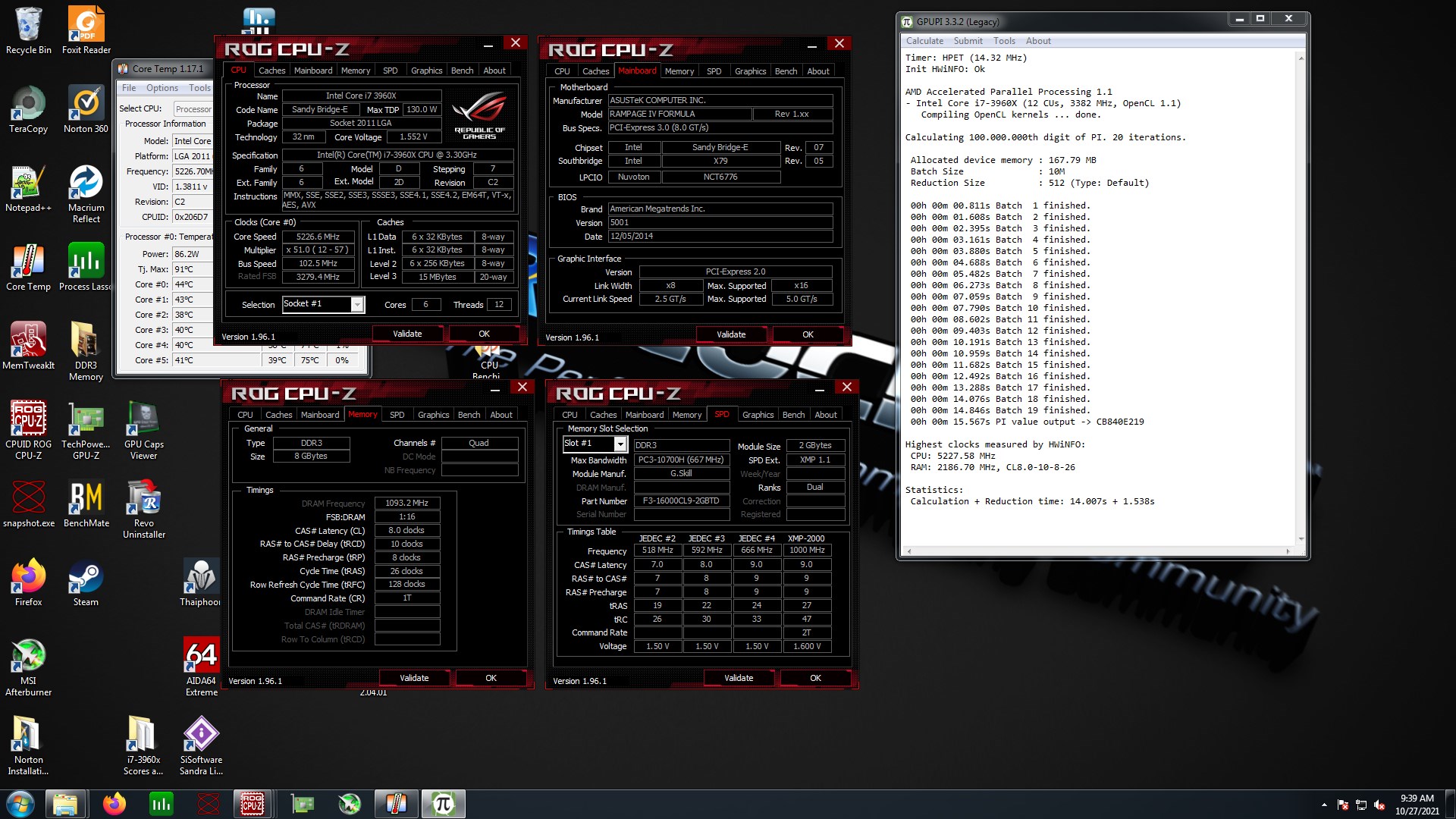Open the Socket #1 selection dropdown
The height and width of the screenshot is (819, 1456).
point(356,304)
